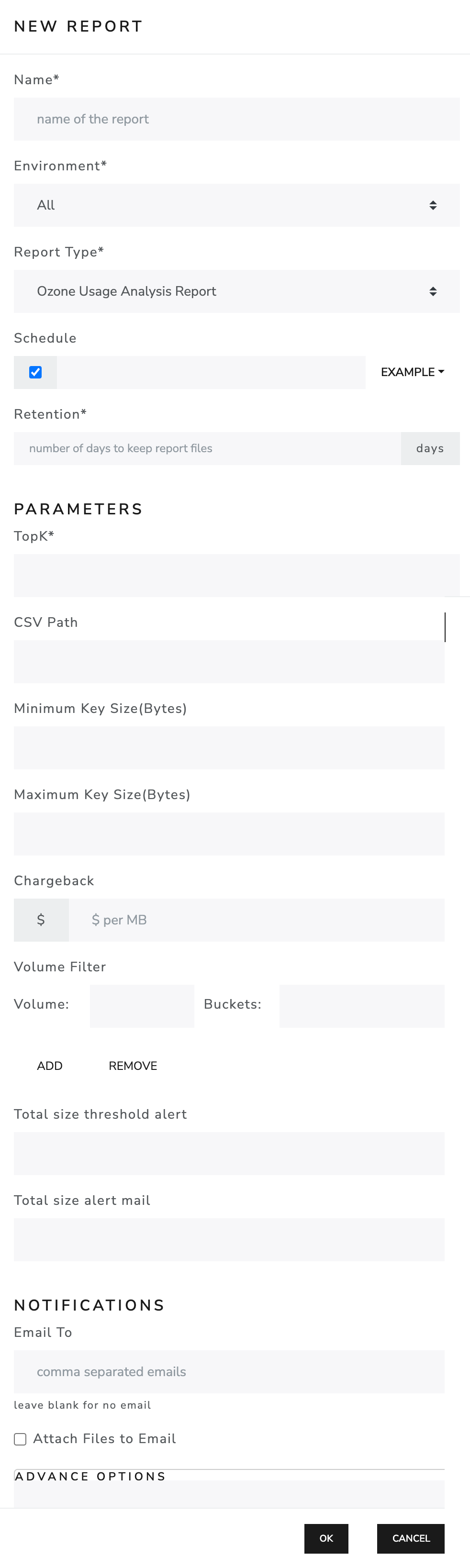Click the CSV Path input field

(x=229, y=662)
